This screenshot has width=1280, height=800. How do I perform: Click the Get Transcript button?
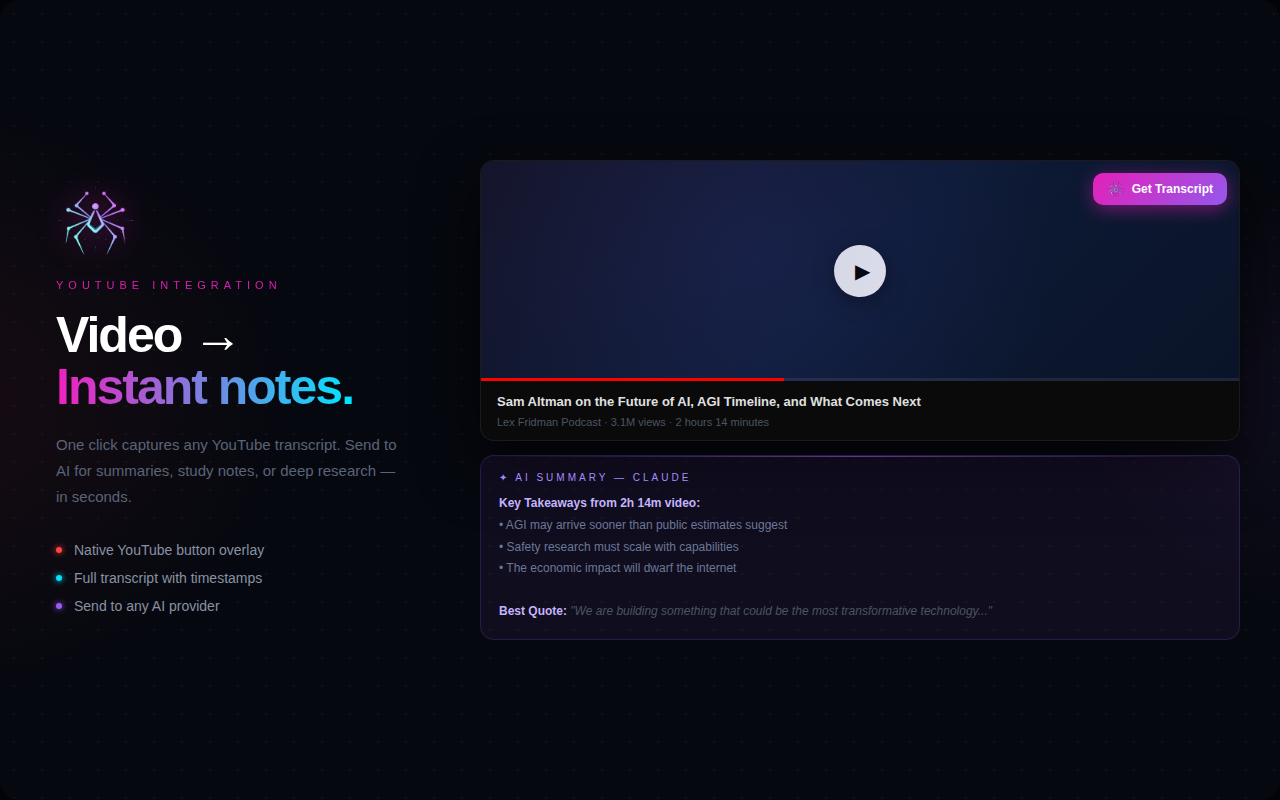point(1159,189)
